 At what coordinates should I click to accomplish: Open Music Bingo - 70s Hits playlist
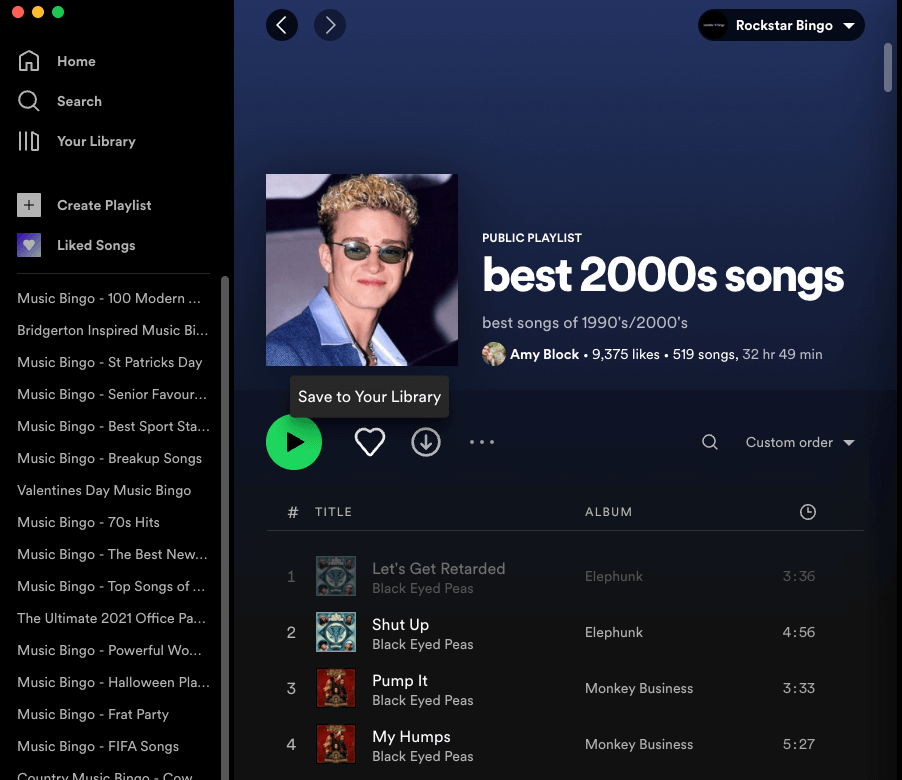(89, 522)
